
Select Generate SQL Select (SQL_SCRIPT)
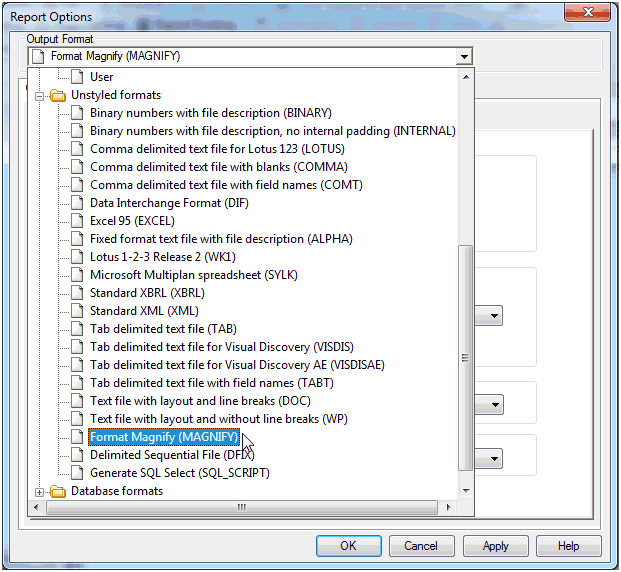[180, 473]
